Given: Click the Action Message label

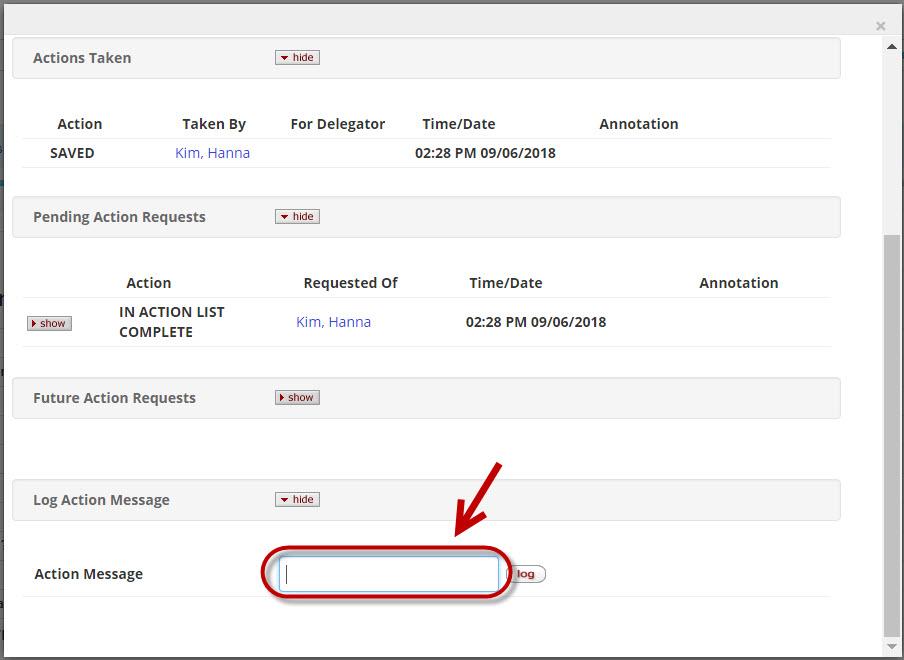Looking at the screenshot, I should click(x=89, y=574).
